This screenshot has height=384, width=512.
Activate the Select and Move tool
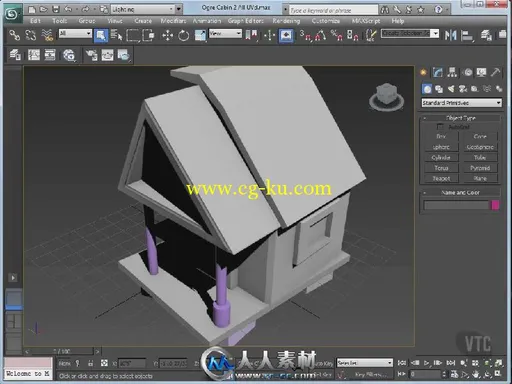pyautogui.click(x=167, y=35)
